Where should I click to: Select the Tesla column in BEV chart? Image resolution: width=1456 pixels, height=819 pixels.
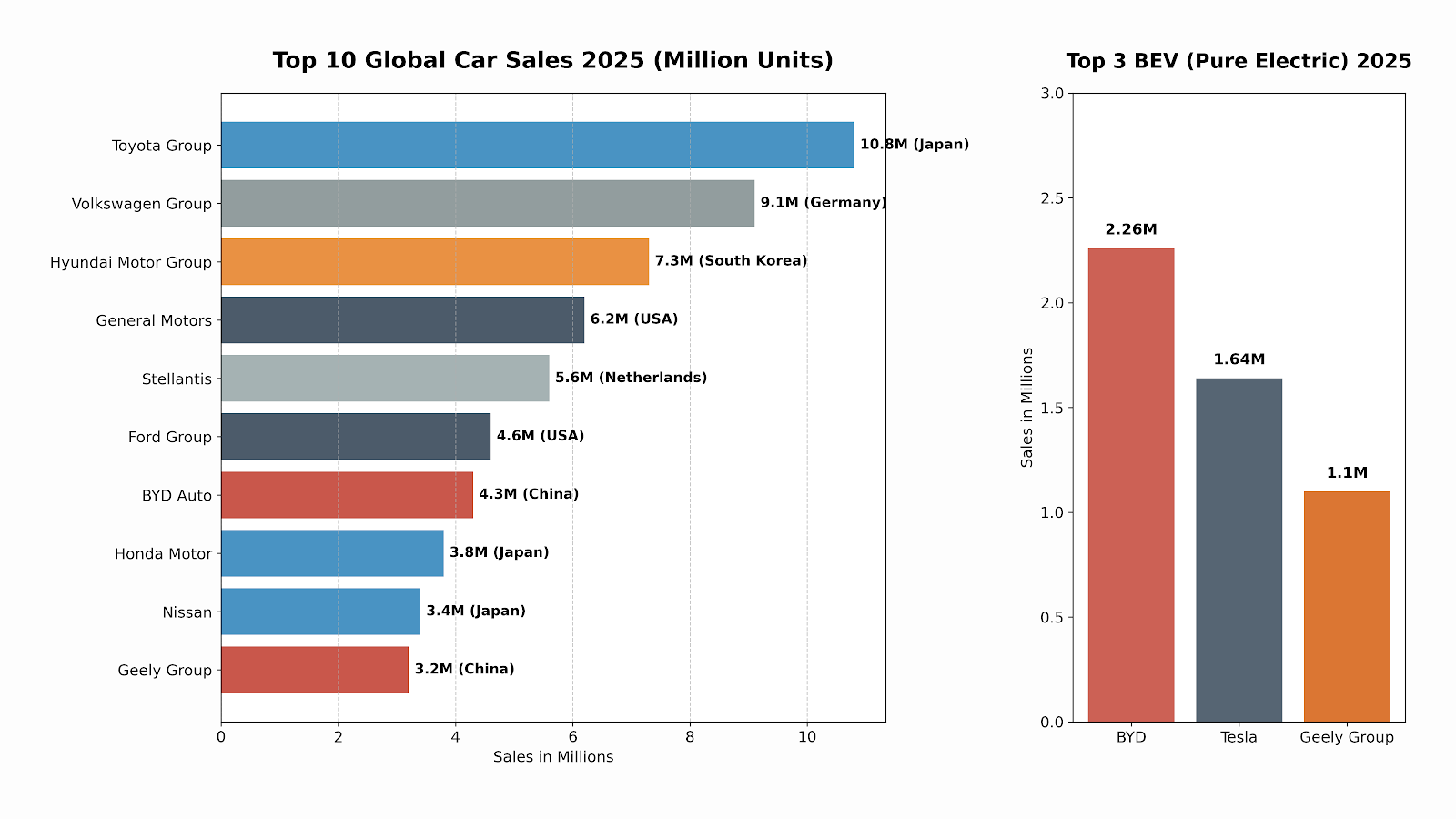(1239, 550)
